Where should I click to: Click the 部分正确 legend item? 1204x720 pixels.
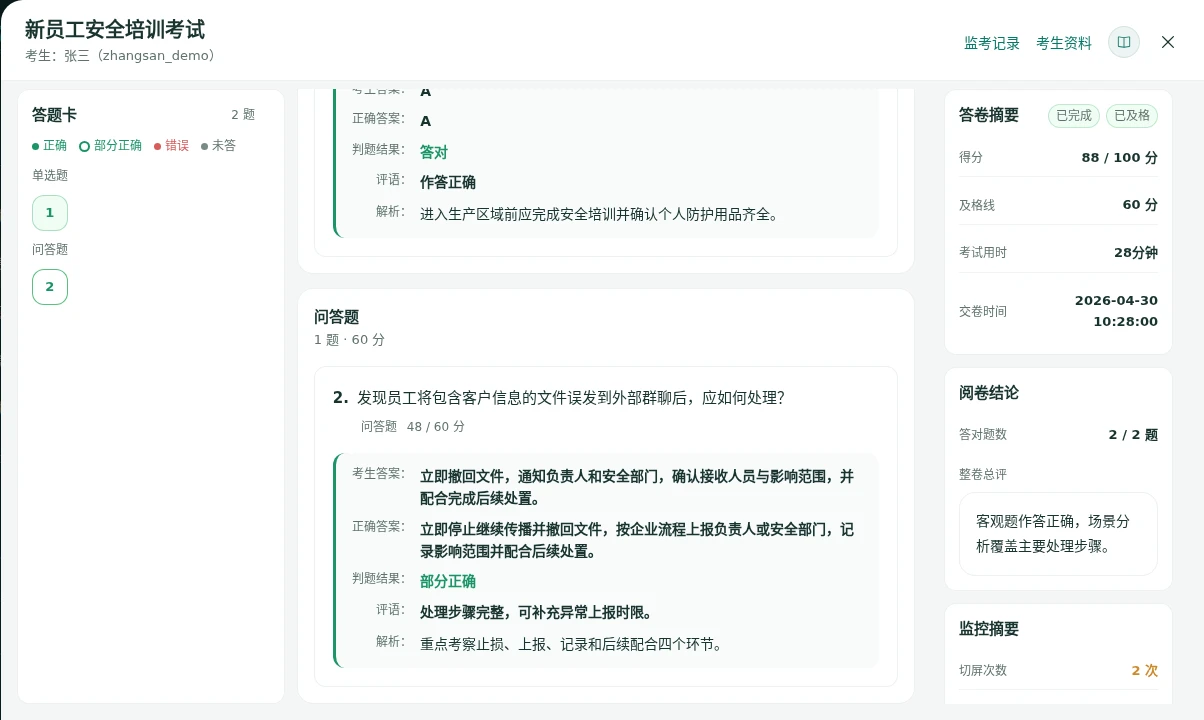[x=111, y=146]
